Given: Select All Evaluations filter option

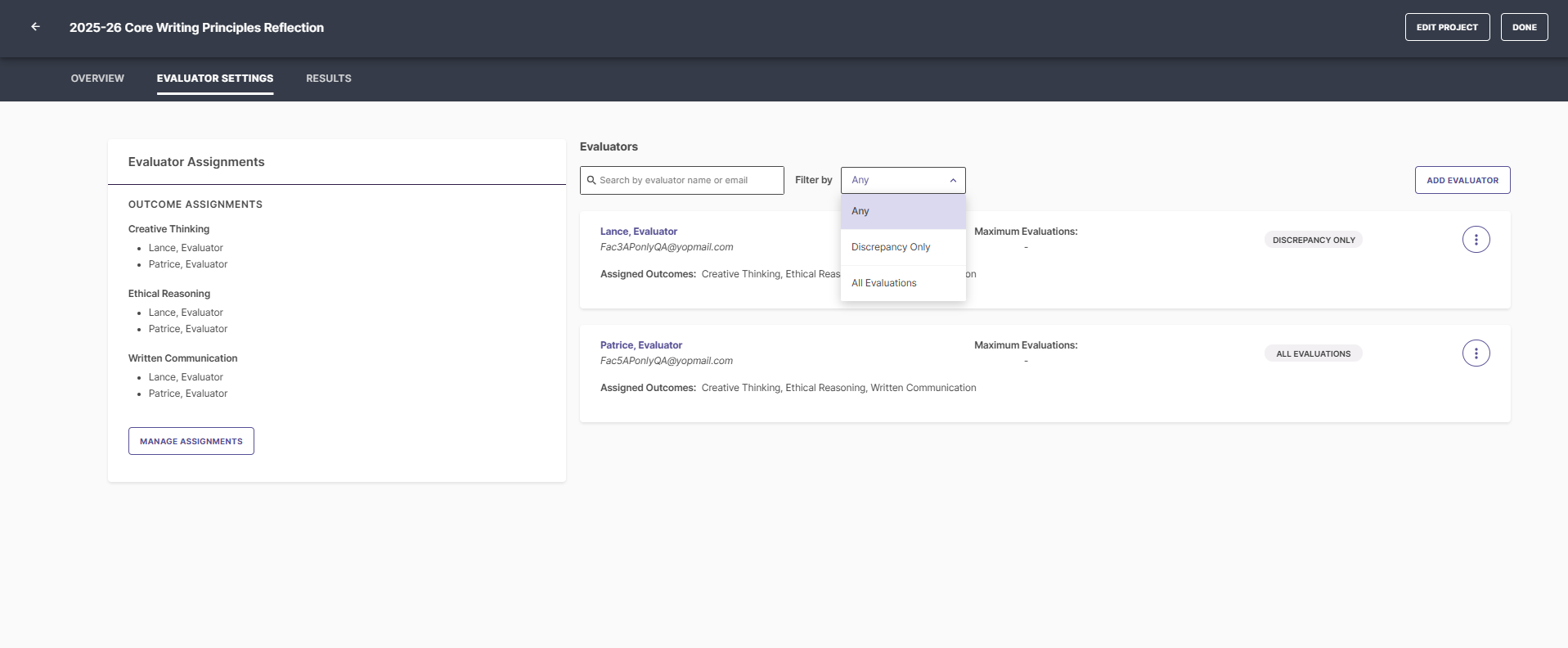Looking at the screenshot, I should pos(903,283).
